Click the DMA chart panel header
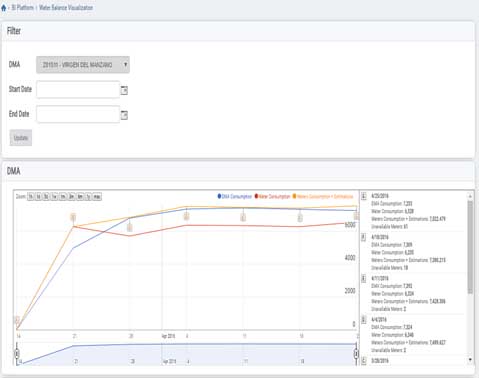 click(238, 171)
